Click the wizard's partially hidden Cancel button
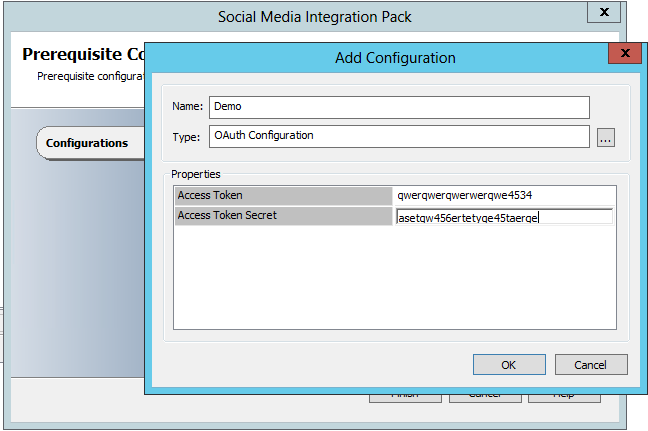The height and width of the screenshot is (431, 648). pyautogui.click(x=484, y=398)
